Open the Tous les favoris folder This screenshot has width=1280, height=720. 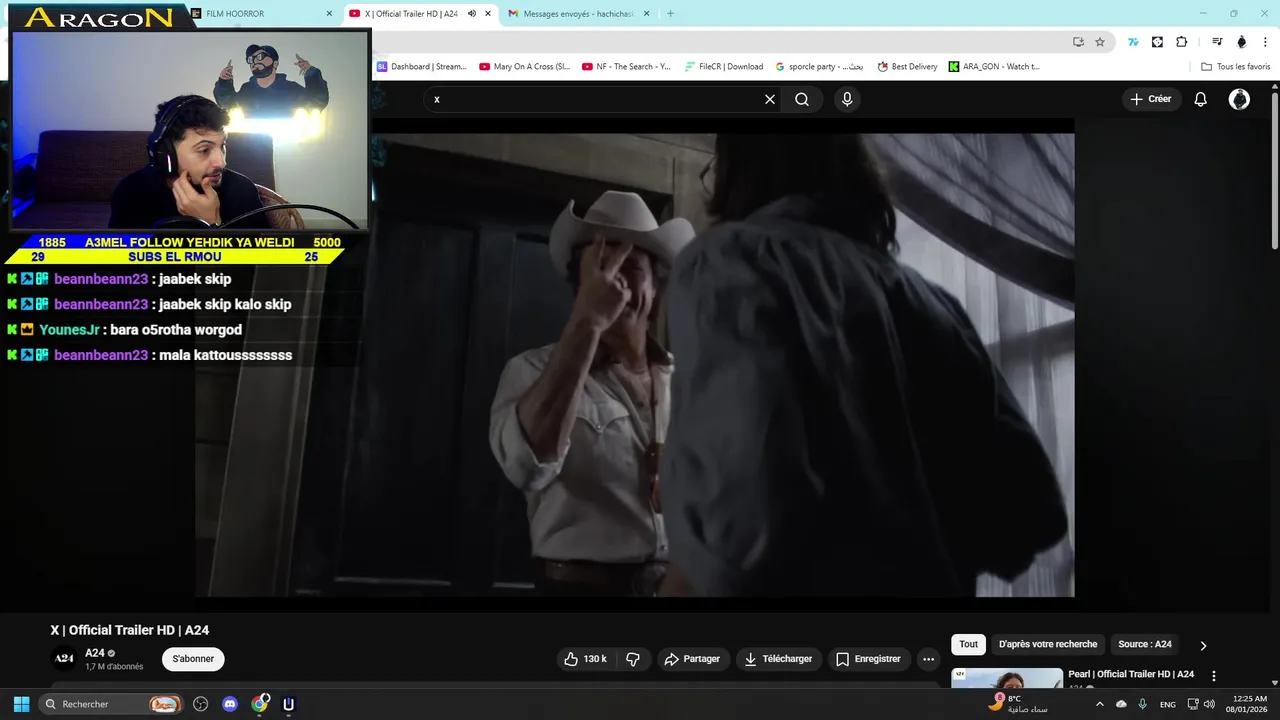coord(1236,67)
